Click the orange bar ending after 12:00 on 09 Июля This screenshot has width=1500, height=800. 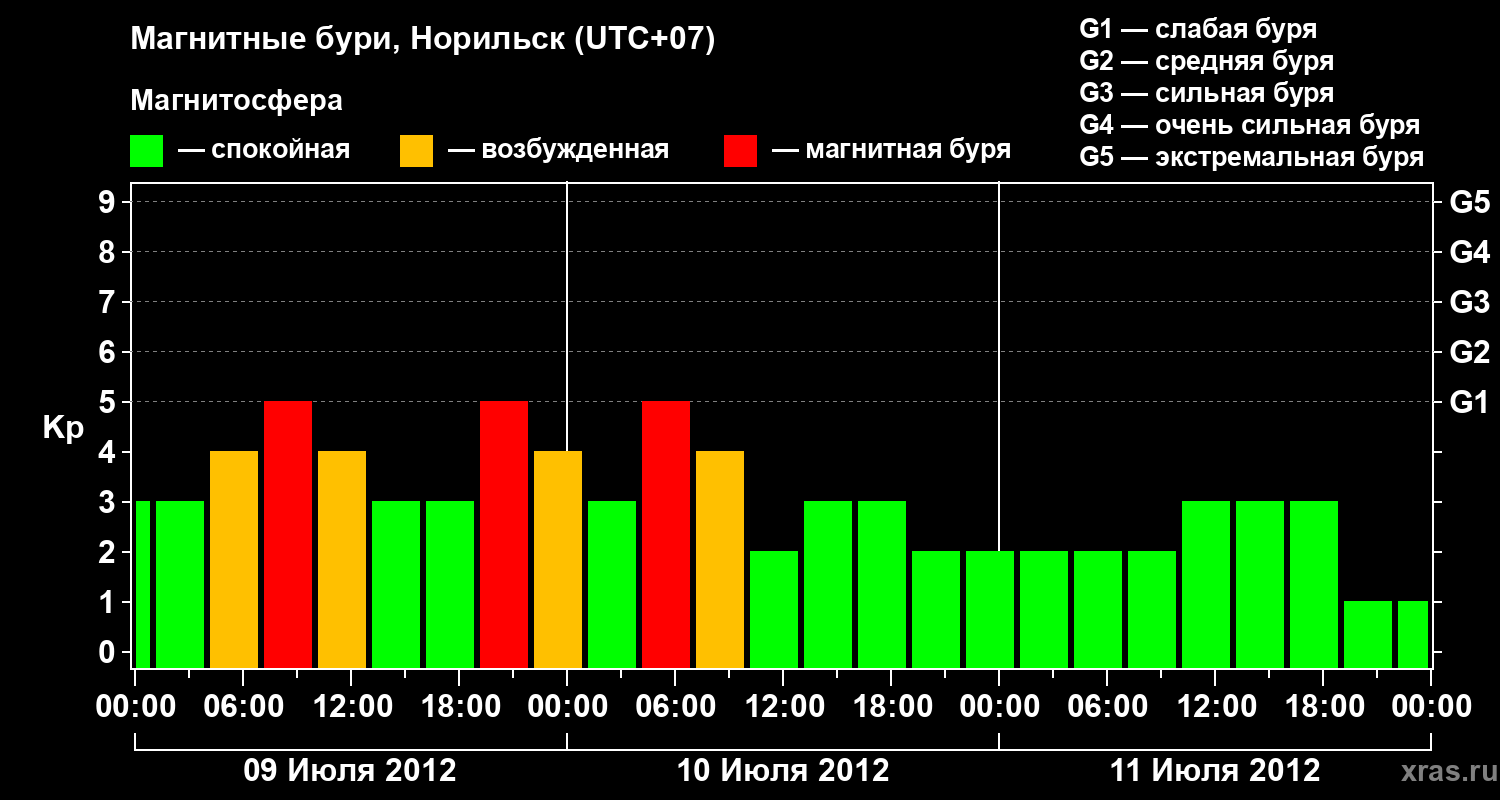[x=342, y=559]
